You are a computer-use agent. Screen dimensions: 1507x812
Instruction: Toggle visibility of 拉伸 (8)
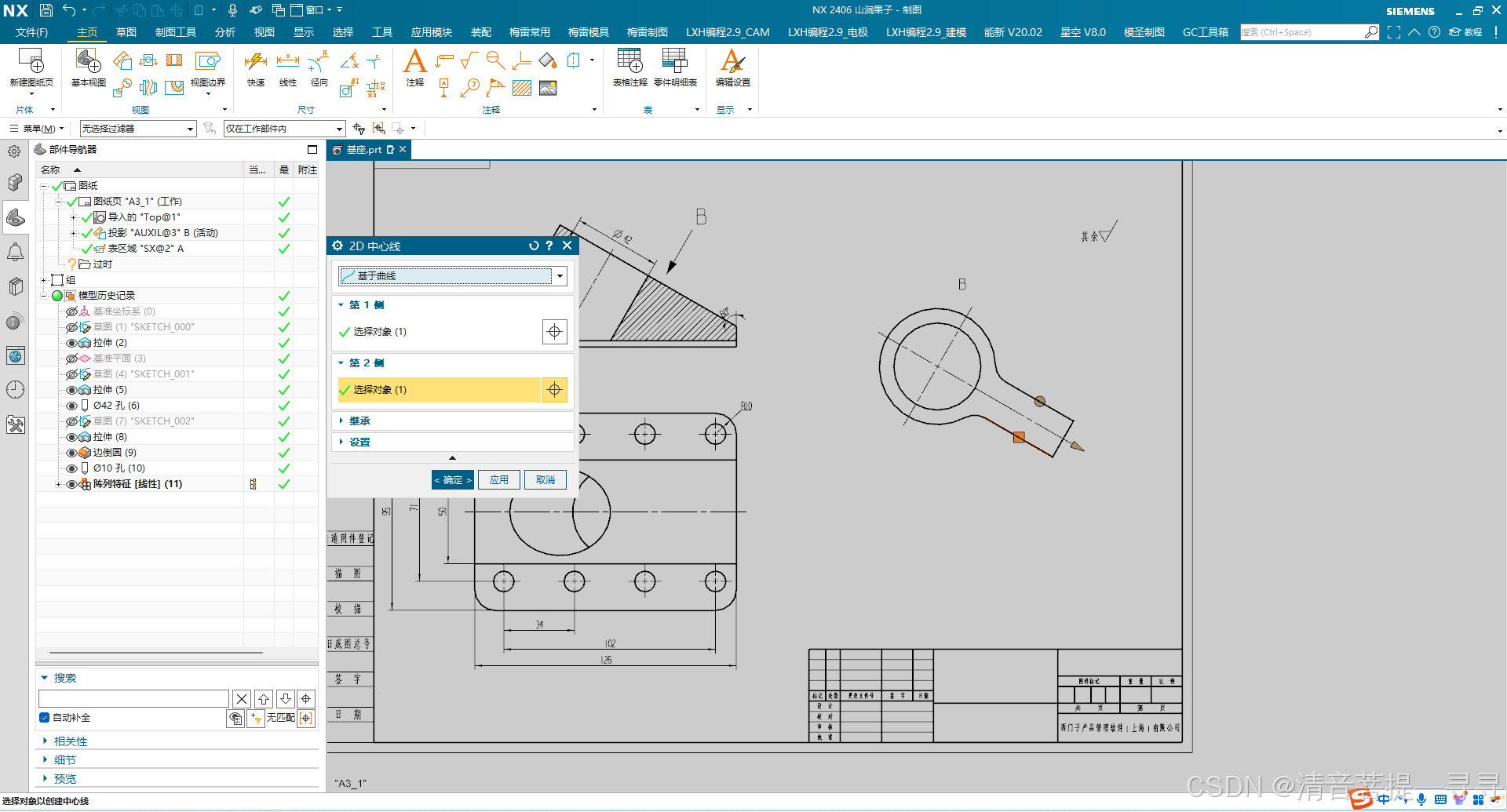[71, 437]
